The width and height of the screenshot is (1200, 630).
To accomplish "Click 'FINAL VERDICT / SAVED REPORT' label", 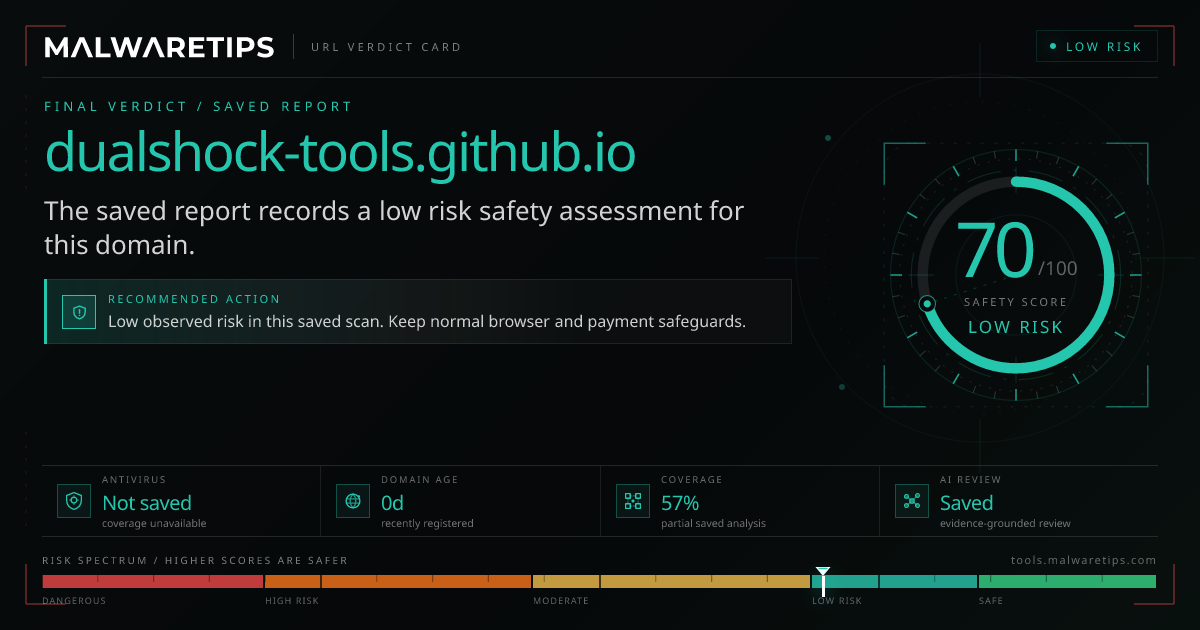I will point(198,106).
